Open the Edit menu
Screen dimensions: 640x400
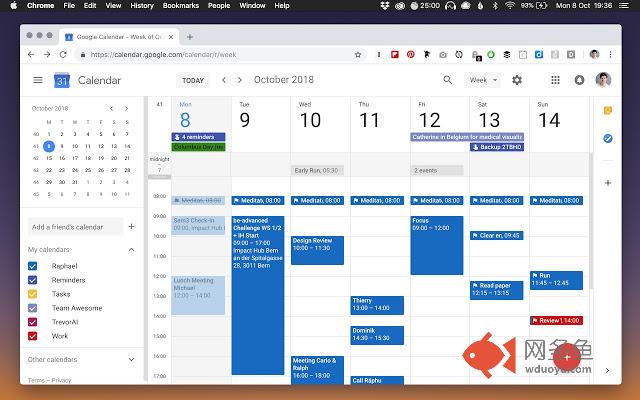pyautogui.click(x=90, y=6)
